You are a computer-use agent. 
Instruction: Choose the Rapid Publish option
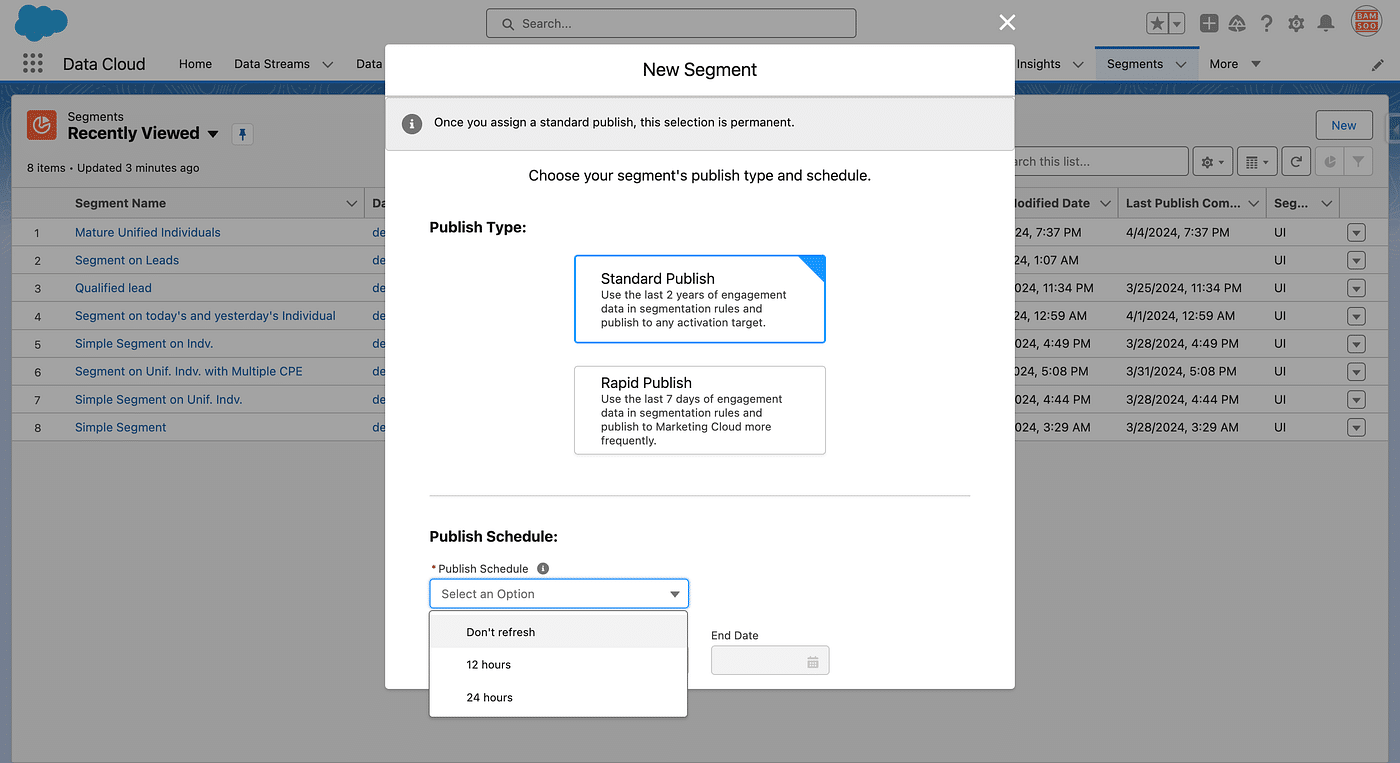tap(699, 410)
